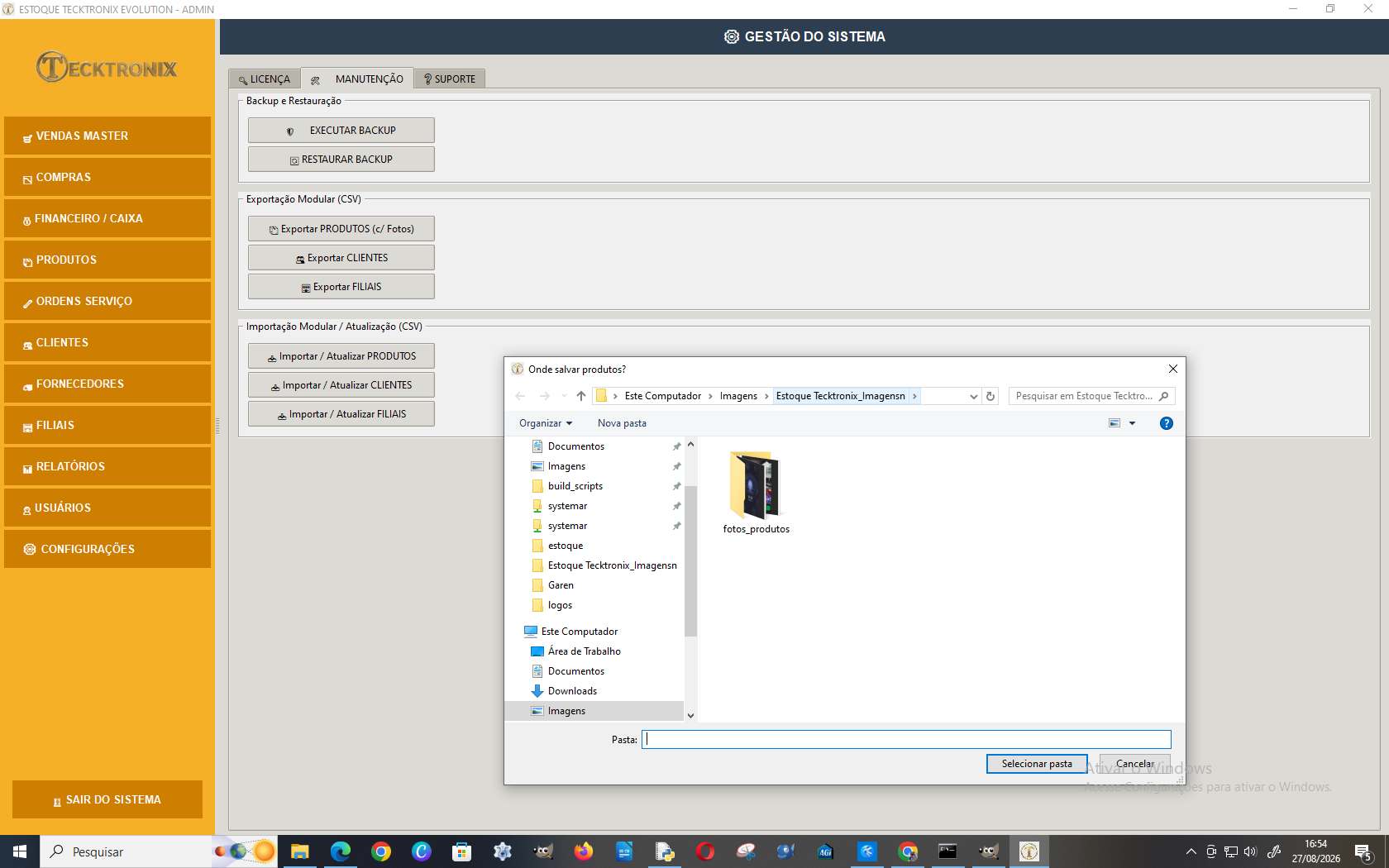Open FORNECEDORES in the sidebar
The height and width of the screenshot is (868, 1389).
[107, 384]
